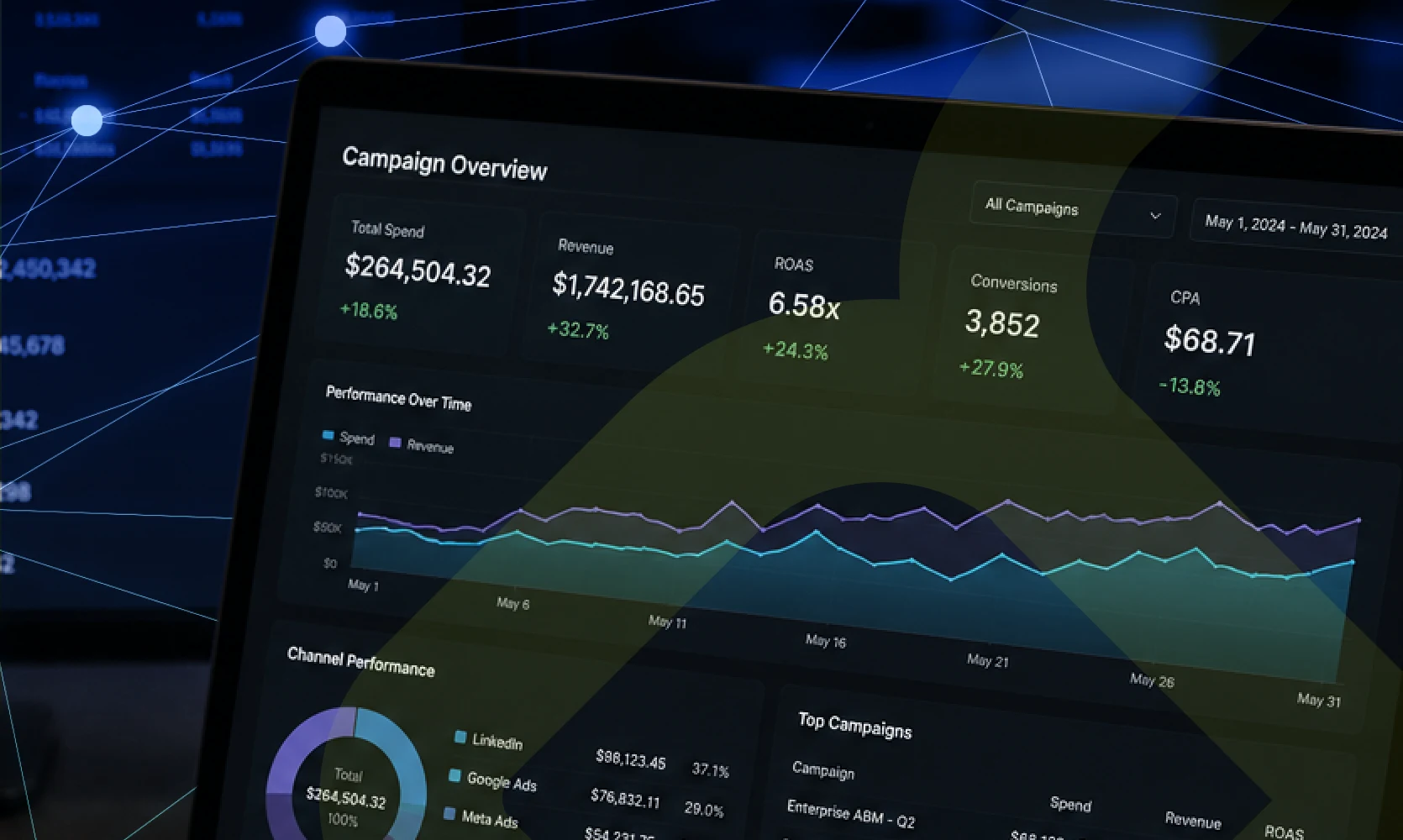This screenshot has height=840, width=1403.
Task: Click the Google Ads legend color square
Action: tap(455, 775)
